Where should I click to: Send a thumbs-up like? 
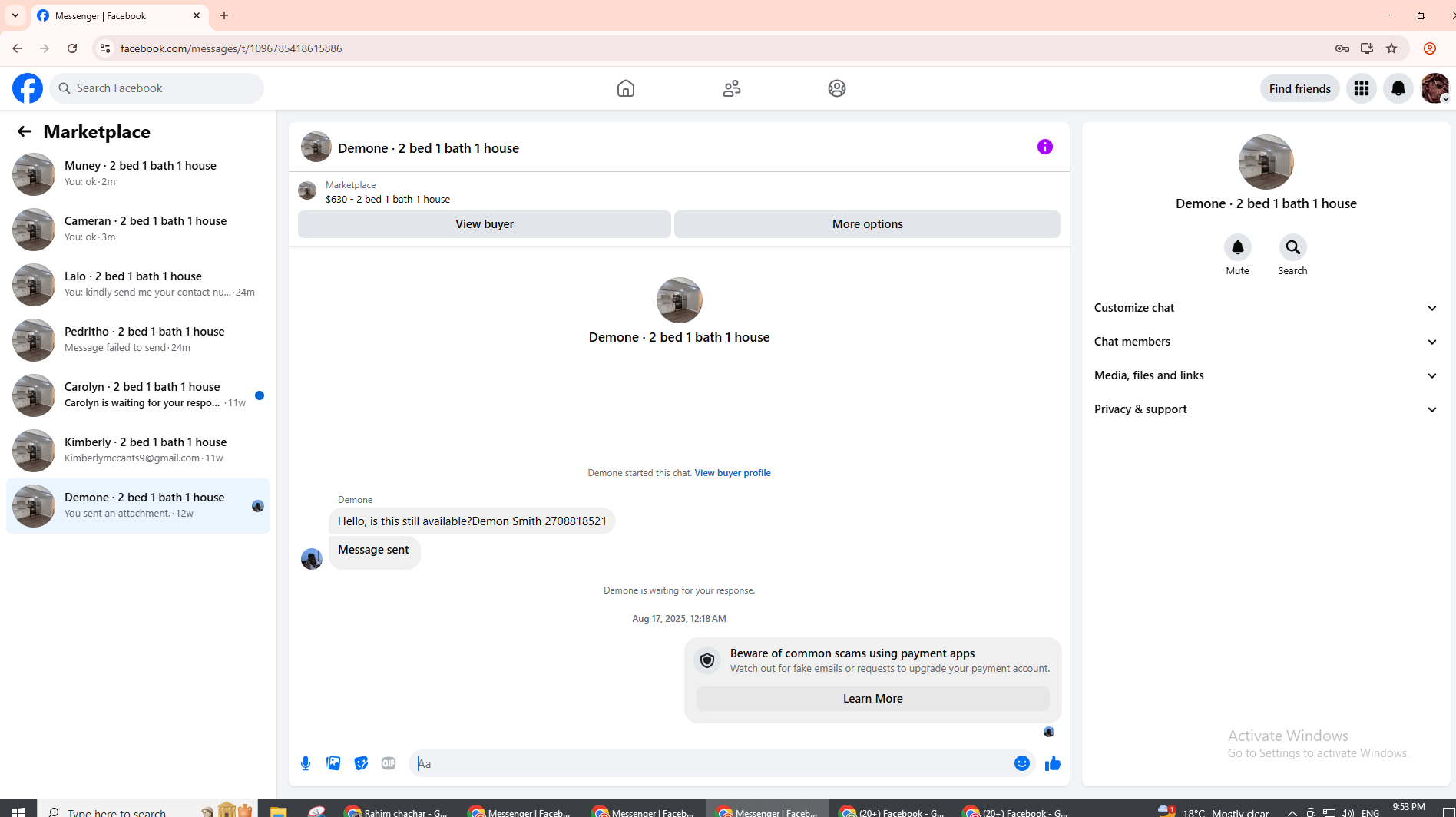[1053, 763]
